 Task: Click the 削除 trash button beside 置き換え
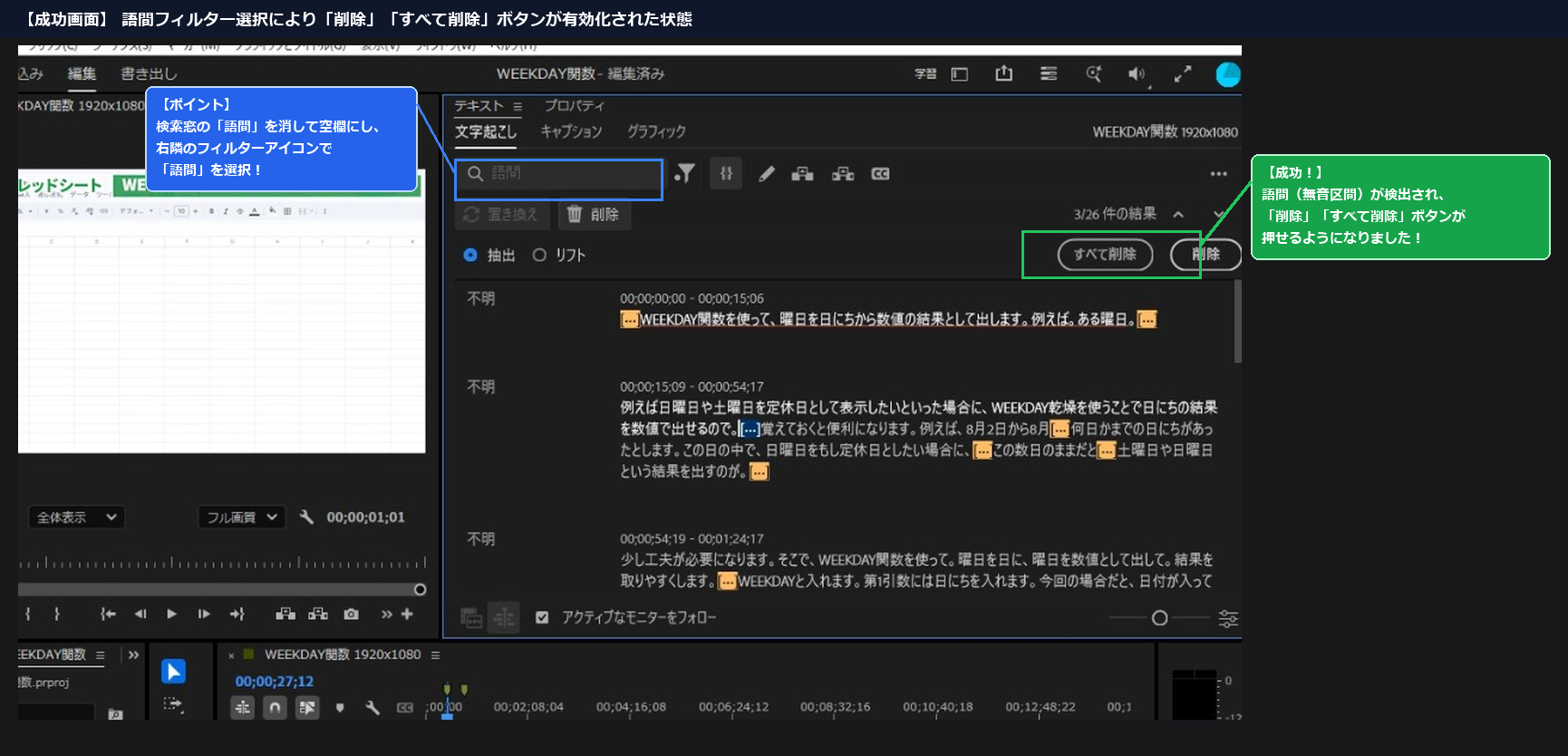coord(594,215)
